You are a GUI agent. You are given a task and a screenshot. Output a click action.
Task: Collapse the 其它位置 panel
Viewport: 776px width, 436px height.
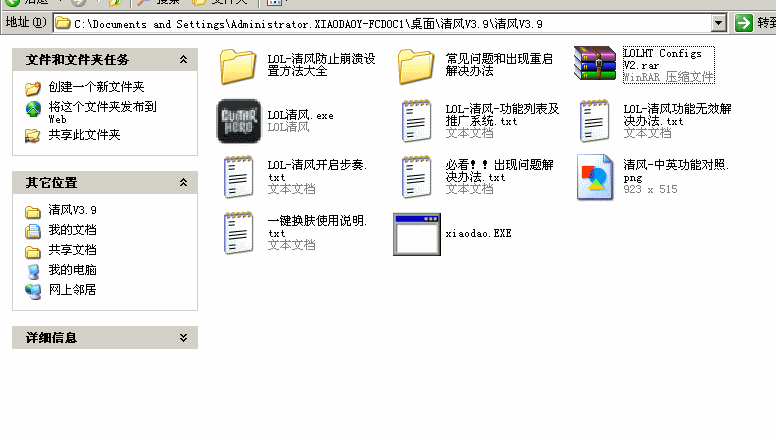click(183, 183)
